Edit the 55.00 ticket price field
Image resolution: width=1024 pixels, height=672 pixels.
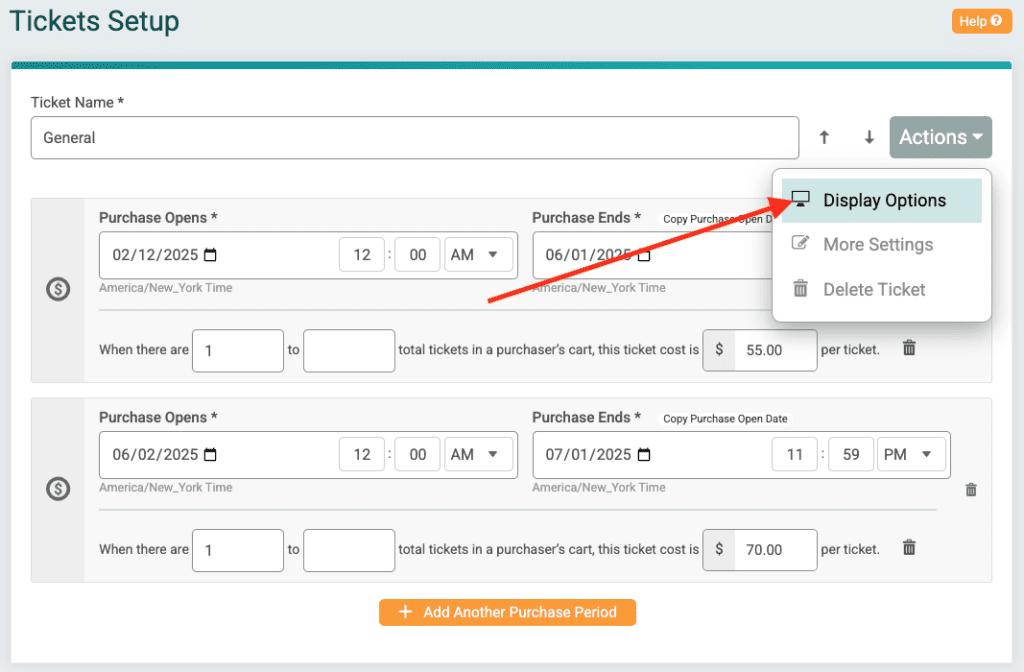point(776,350)
